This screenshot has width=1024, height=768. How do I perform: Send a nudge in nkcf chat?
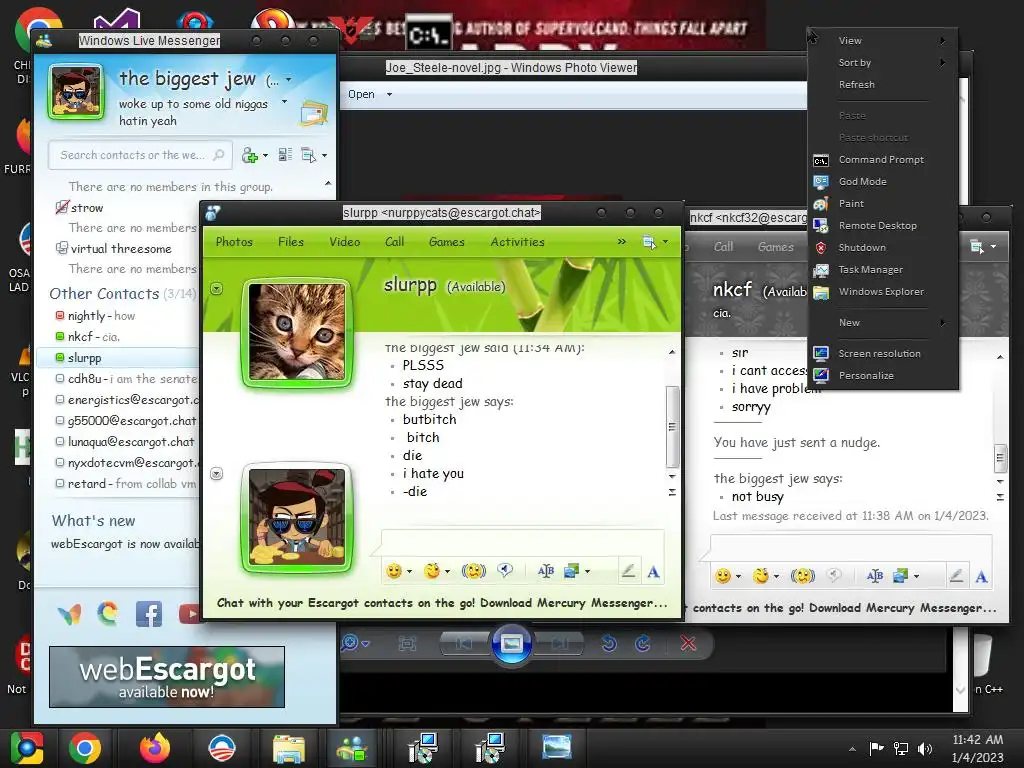coord(803,576)
